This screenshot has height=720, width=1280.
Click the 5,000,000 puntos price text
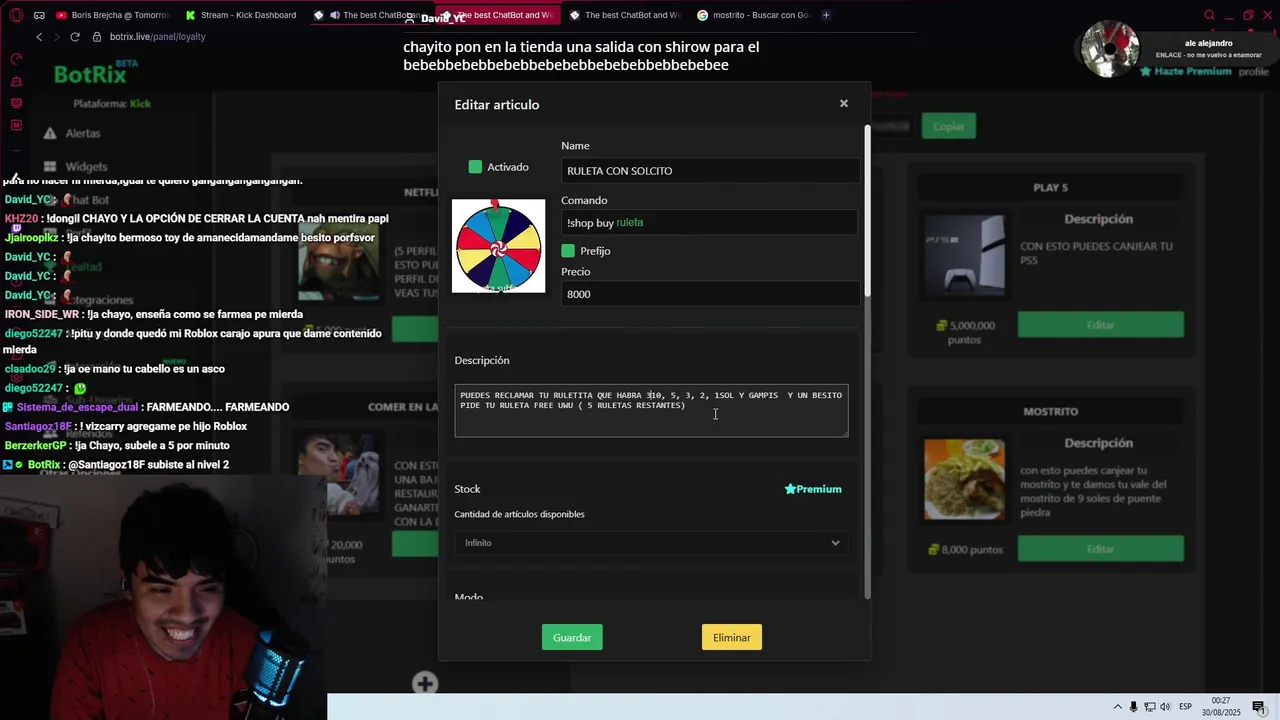point(964,332)
